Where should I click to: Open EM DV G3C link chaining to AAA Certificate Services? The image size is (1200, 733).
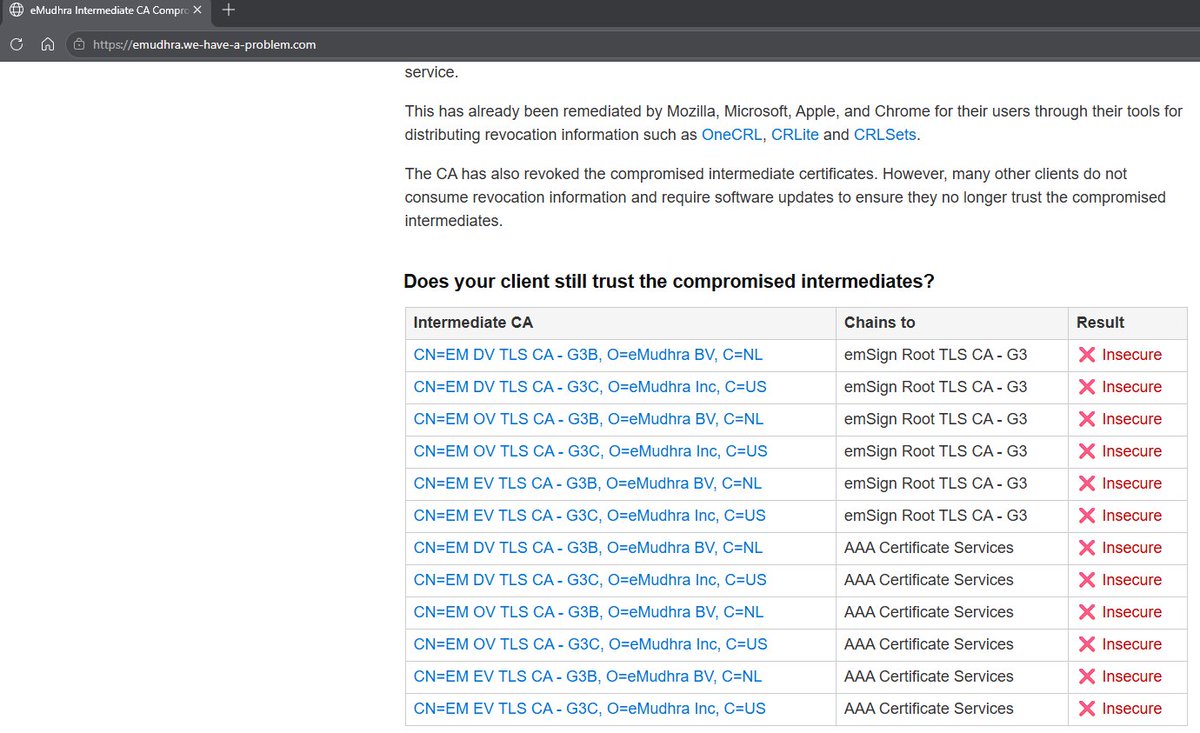(x=590, y=580)
